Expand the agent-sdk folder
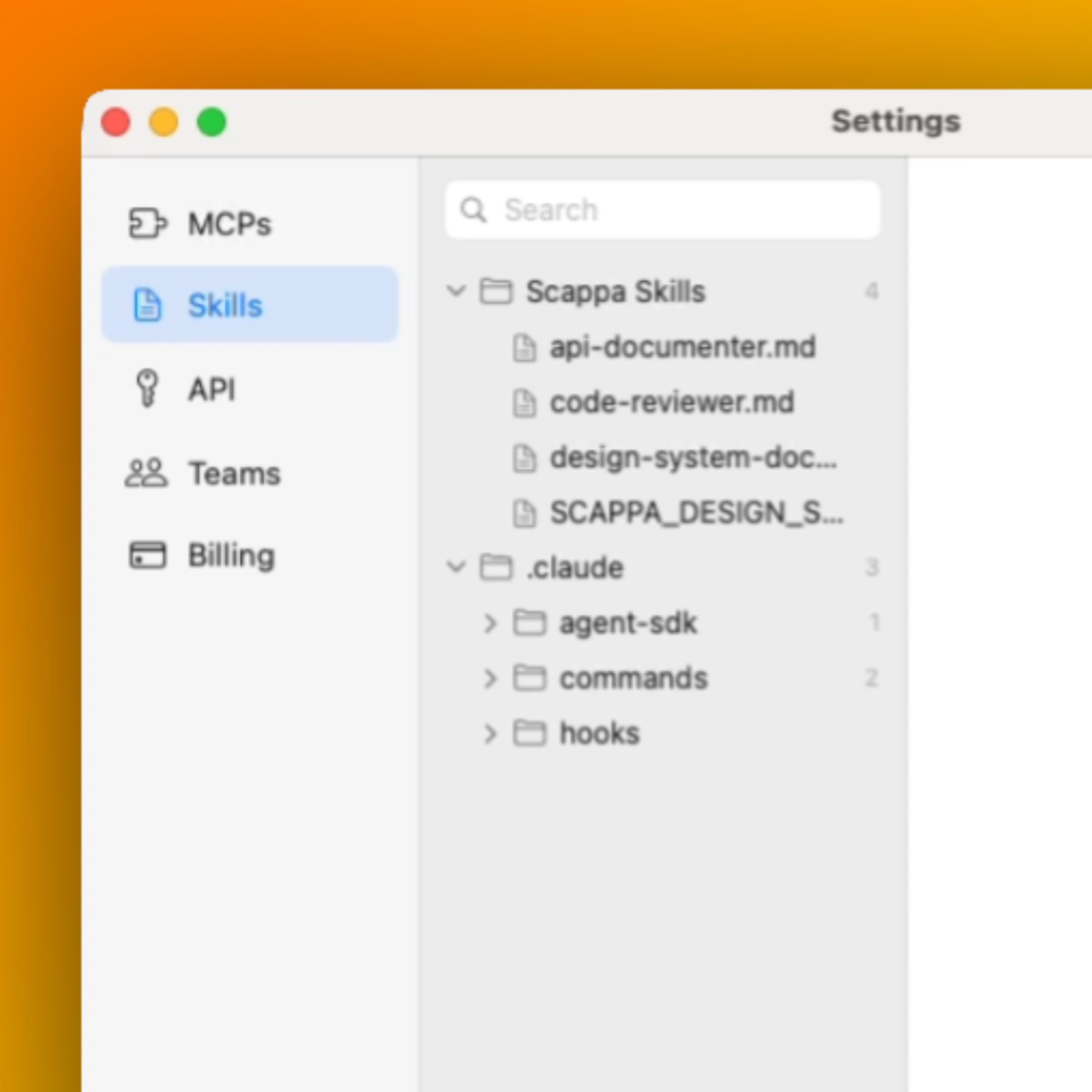 [x=489, y=623]
